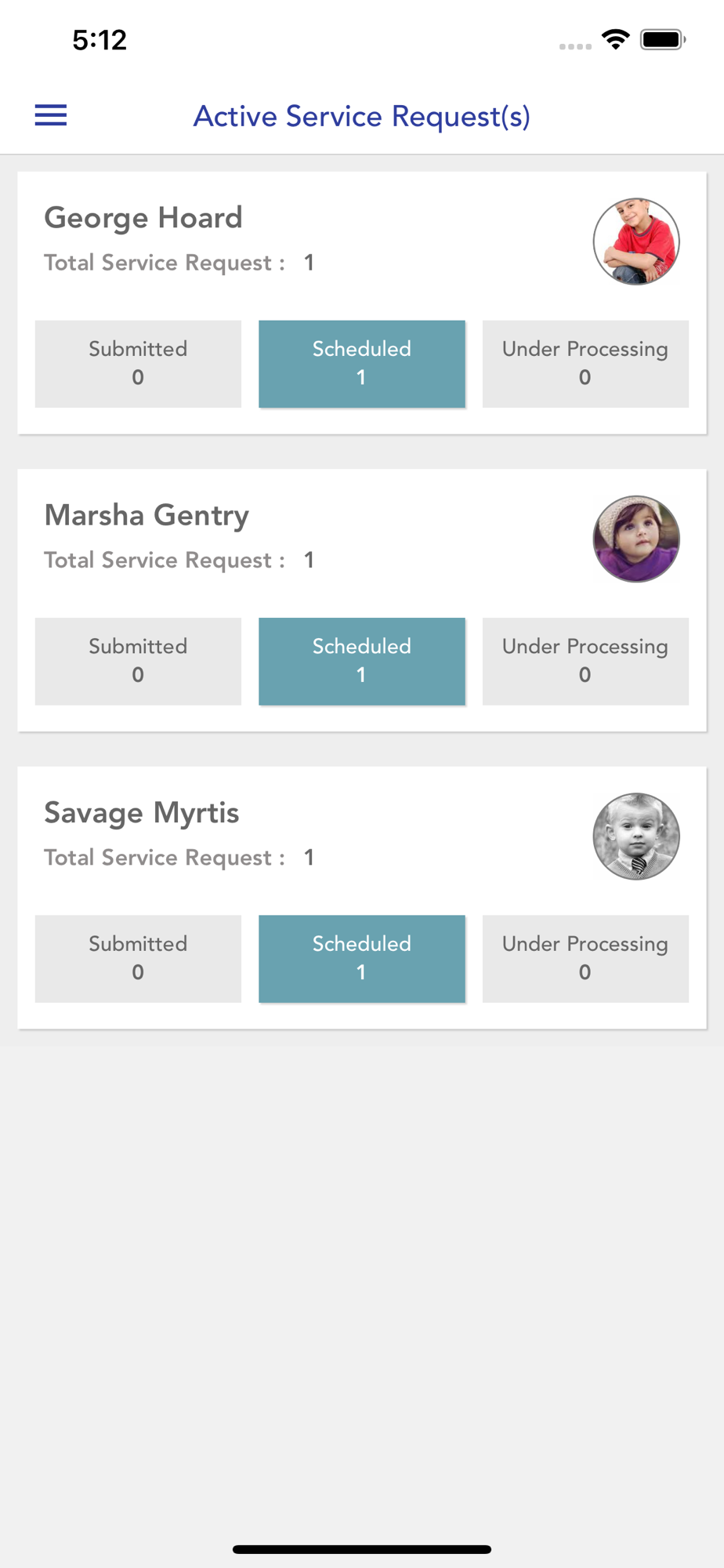Viewport: 724px width, 1568px height.
Task: Open the hamburger navigation menu
Action: pos(51,115)
